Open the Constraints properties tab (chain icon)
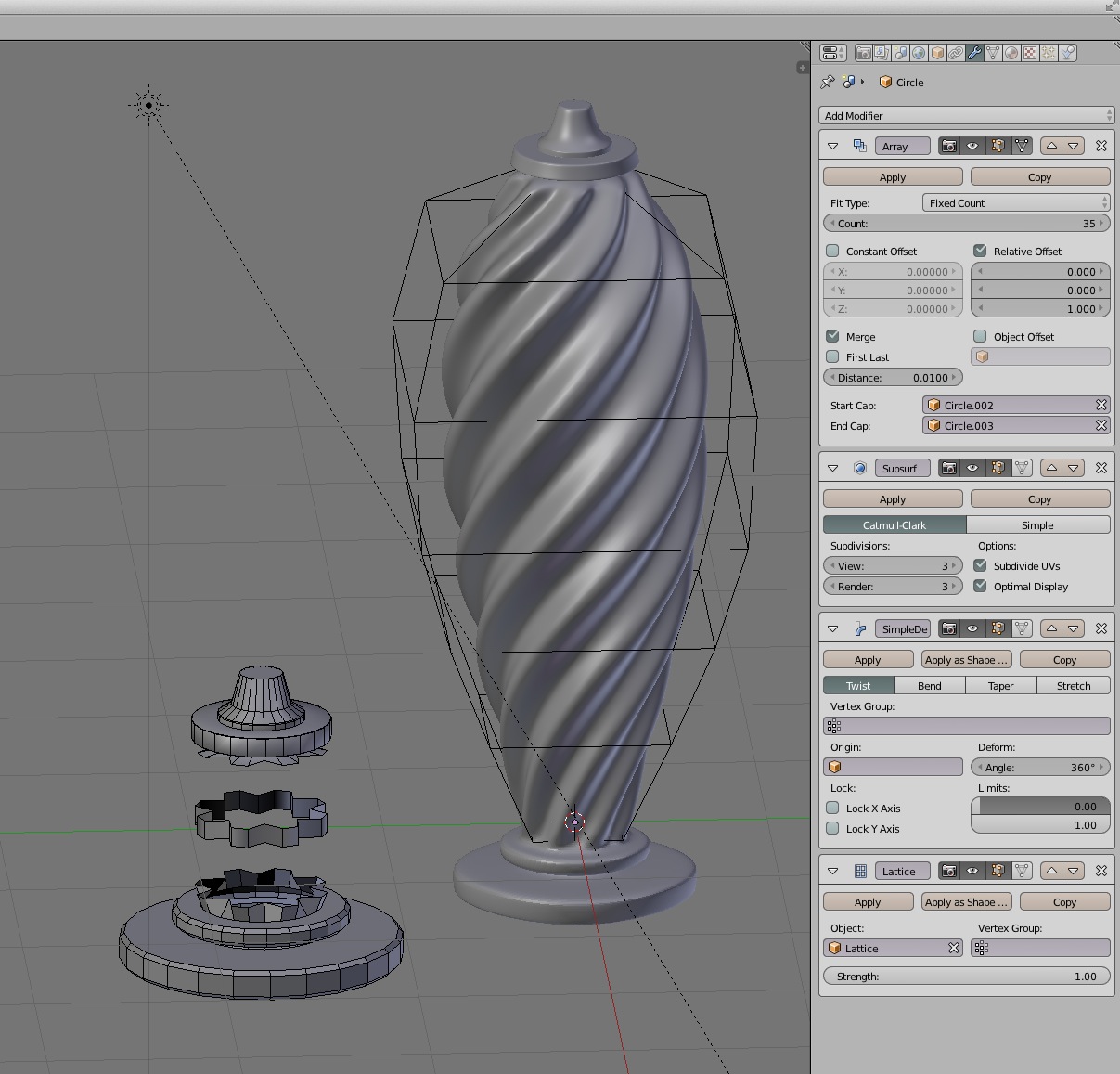 tap(956, 53)
